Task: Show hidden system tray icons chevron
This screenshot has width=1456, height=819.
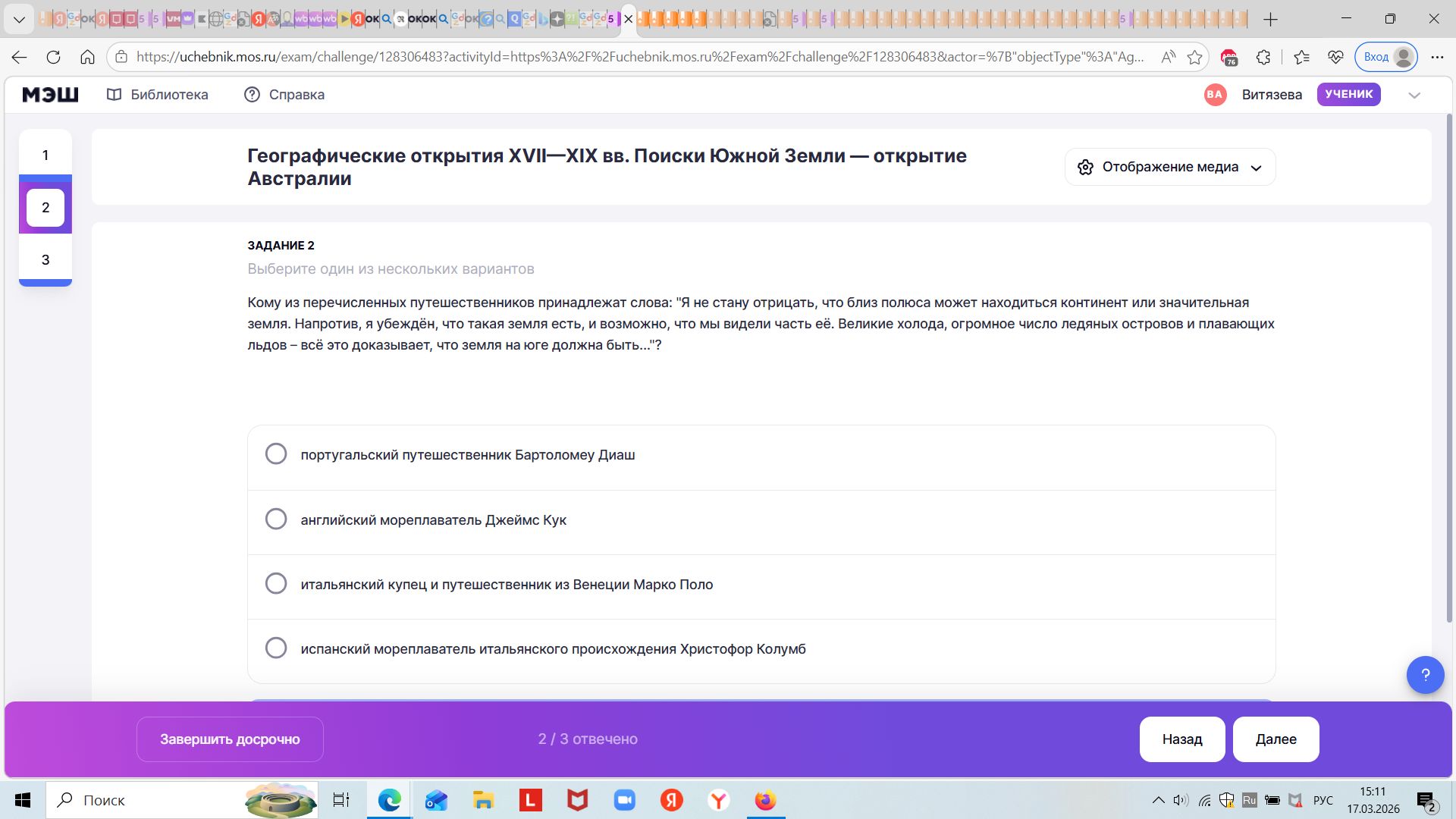Action: [x=1158, y=800]
